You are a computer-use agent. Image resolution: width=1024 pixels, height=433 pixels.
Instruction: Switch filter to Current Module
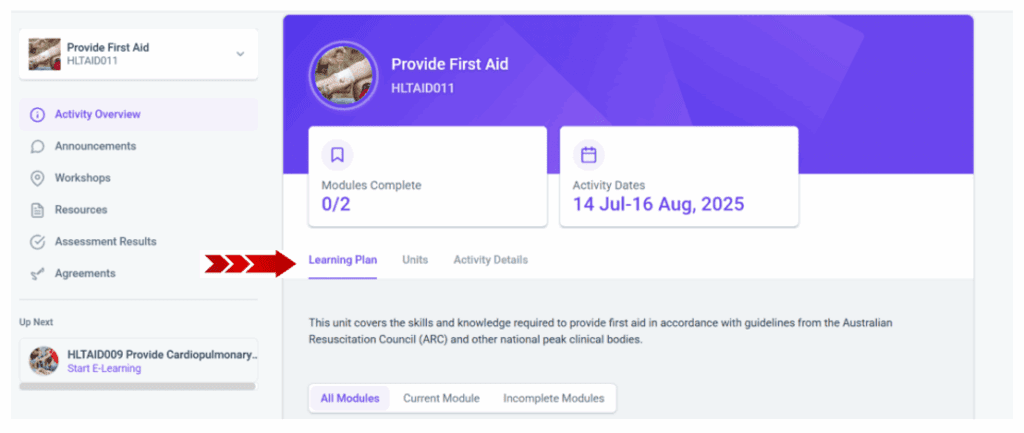441,398
